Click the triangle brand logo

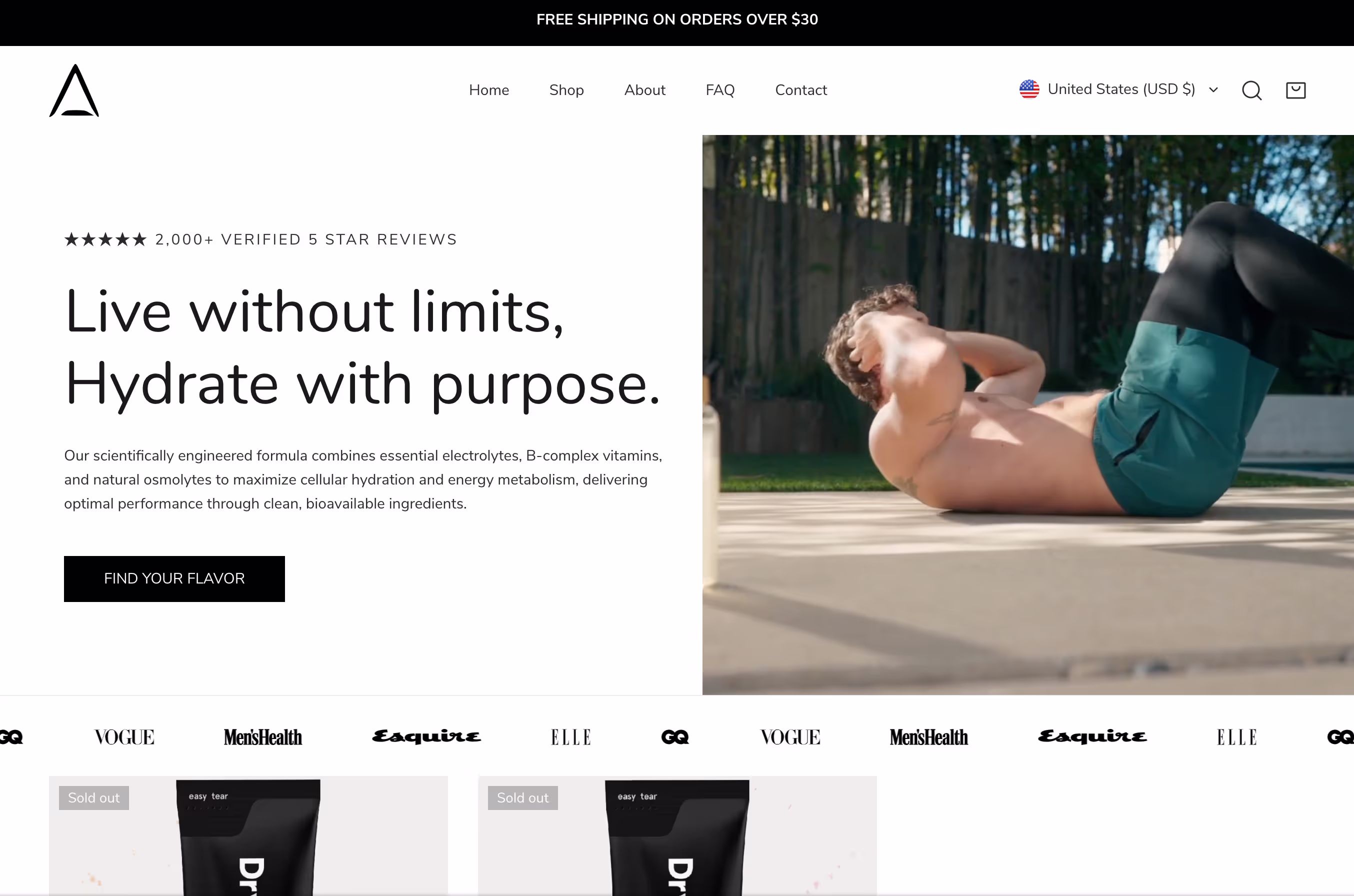click(x=74, y=90)
